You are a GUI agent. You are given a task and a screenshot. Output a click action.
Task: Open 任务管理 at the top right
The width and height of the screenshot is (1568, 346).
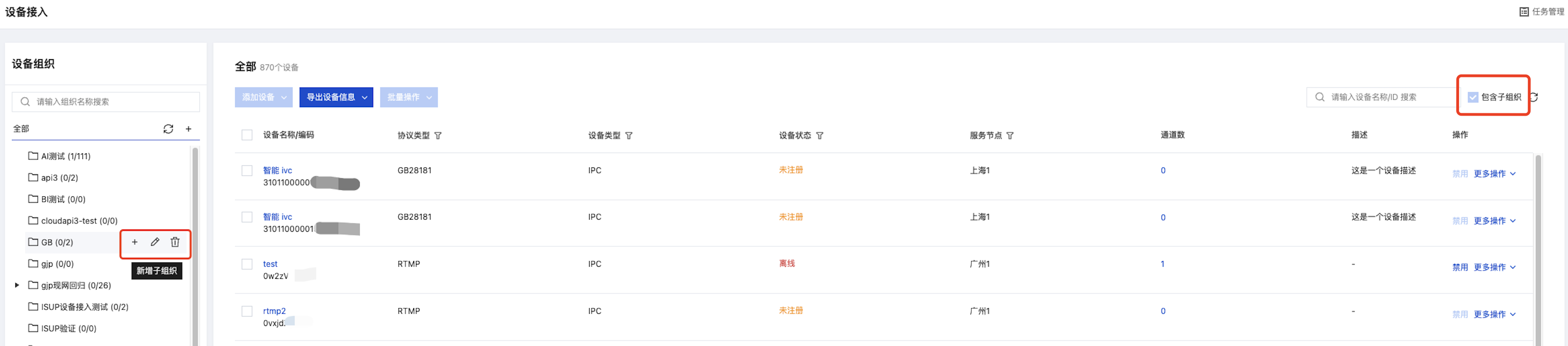click(1541, 12)
